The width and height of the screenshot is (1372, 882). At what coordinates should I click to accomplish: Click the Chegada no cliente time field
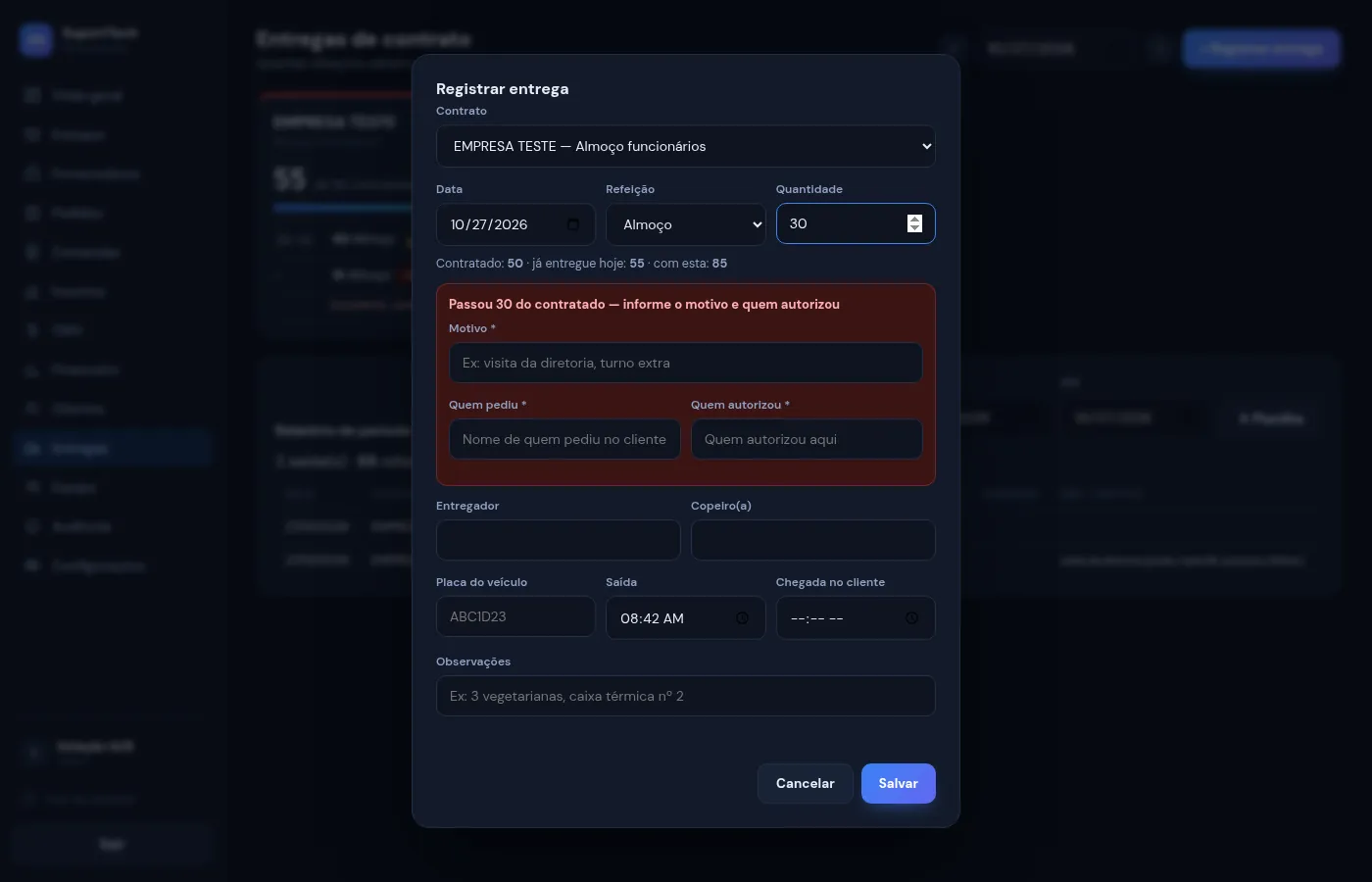[856, 618]
